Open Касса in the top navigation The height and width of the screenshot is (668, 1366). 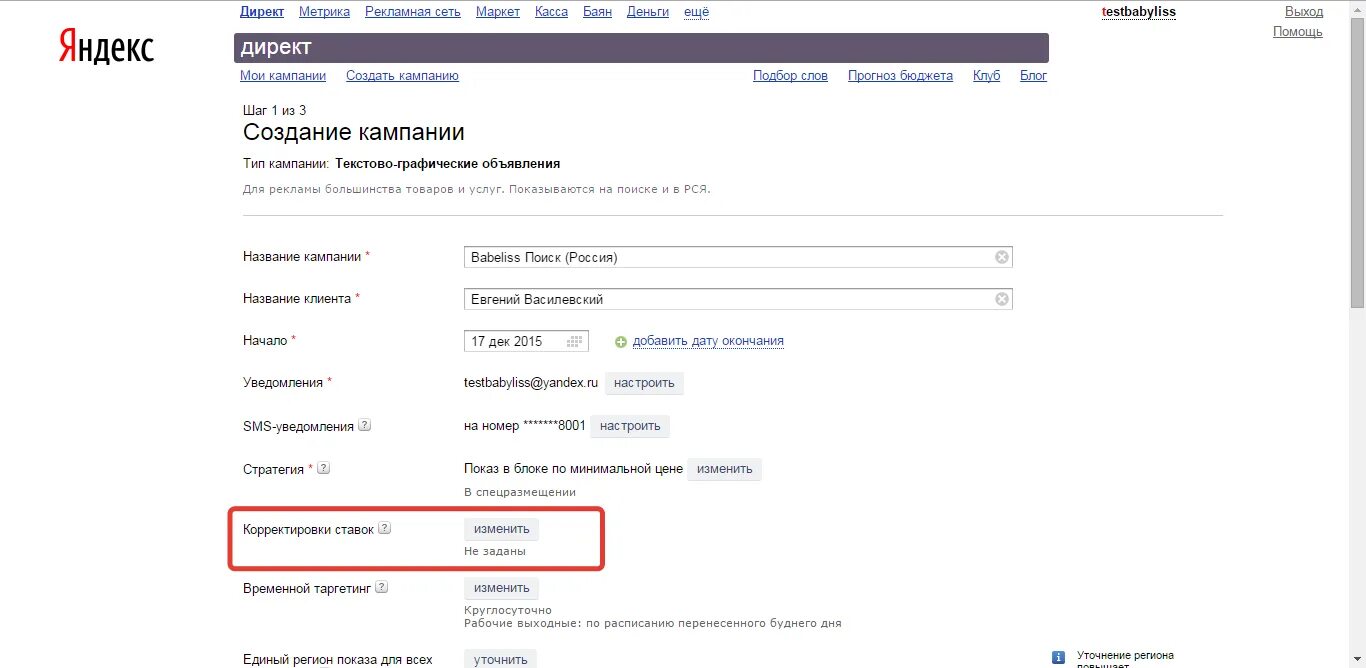[551, 12]
